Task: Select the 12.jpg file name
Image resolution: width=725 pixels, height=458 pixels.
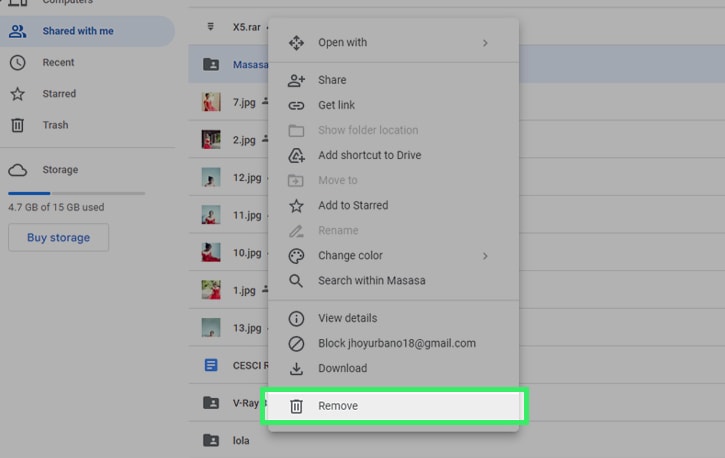Action: coord(247,178)
